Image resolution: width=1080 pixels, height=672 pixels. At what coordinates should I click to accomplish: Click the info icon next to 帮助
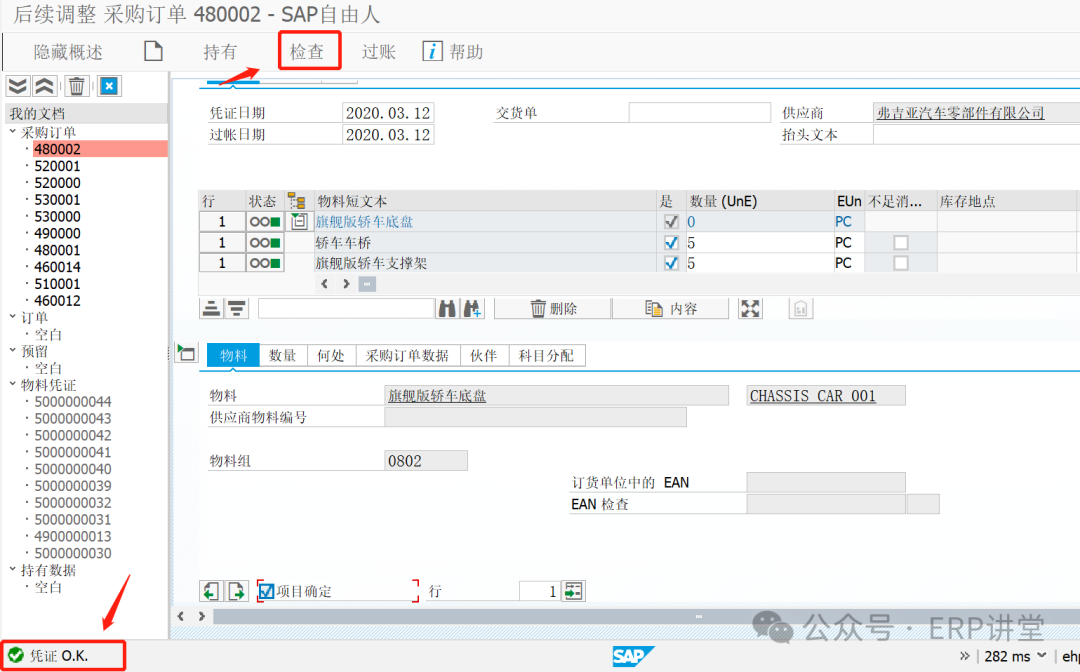[x=432, y=51]
